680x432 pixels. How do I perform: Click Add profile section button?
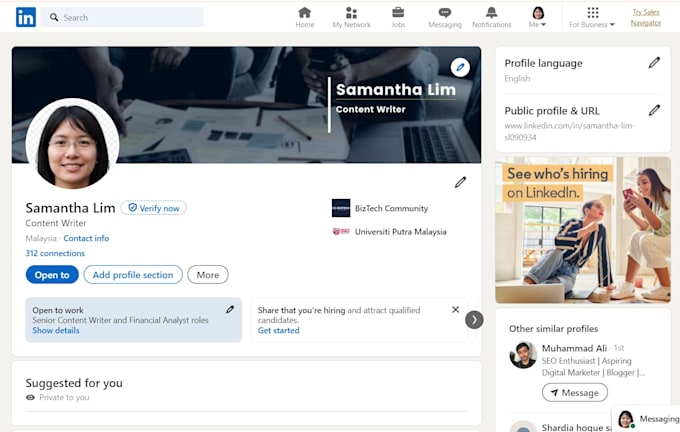coord(133,275)
